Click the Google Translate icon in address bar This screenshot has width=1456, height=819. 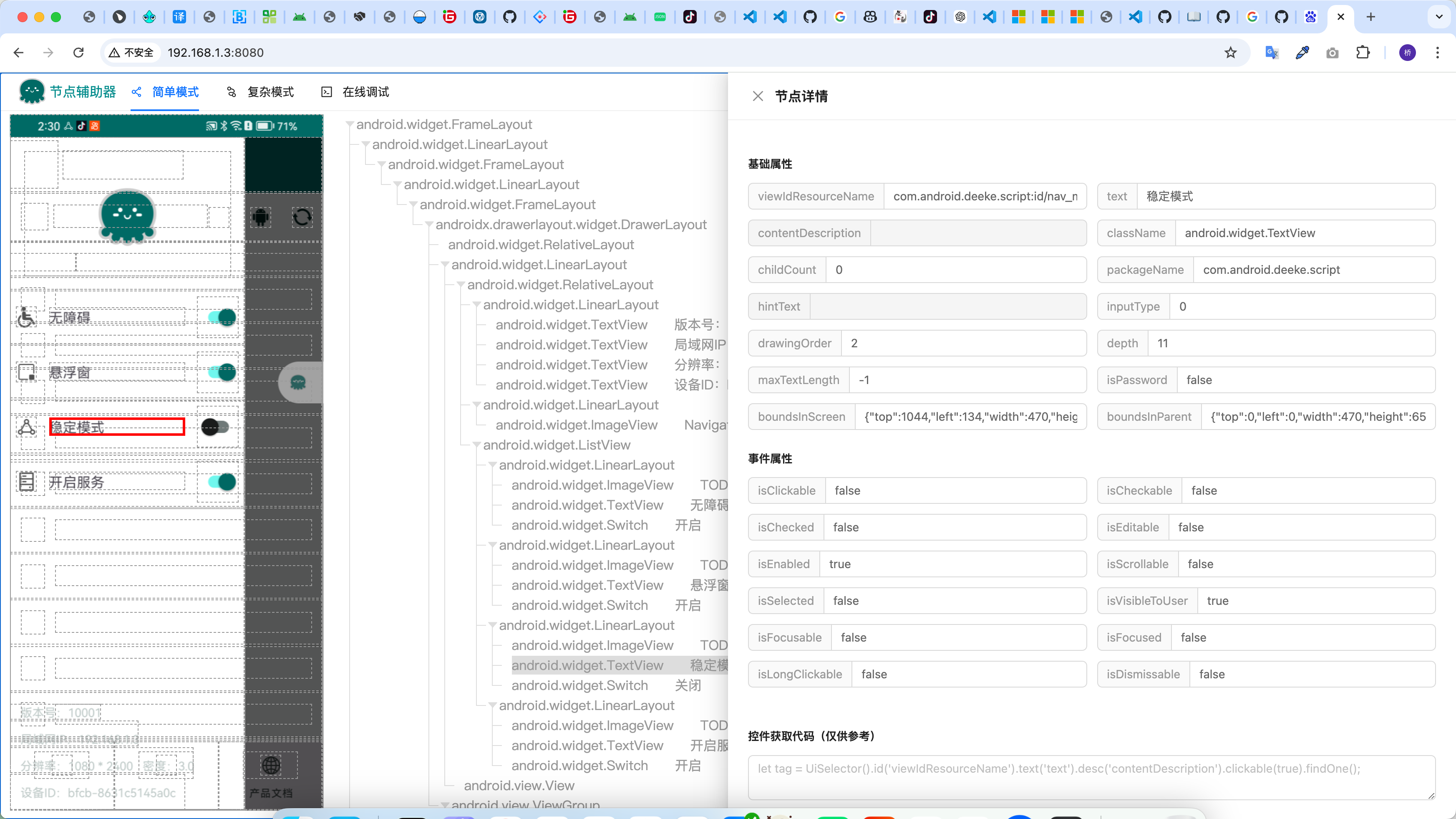(x=1272, y=53)
